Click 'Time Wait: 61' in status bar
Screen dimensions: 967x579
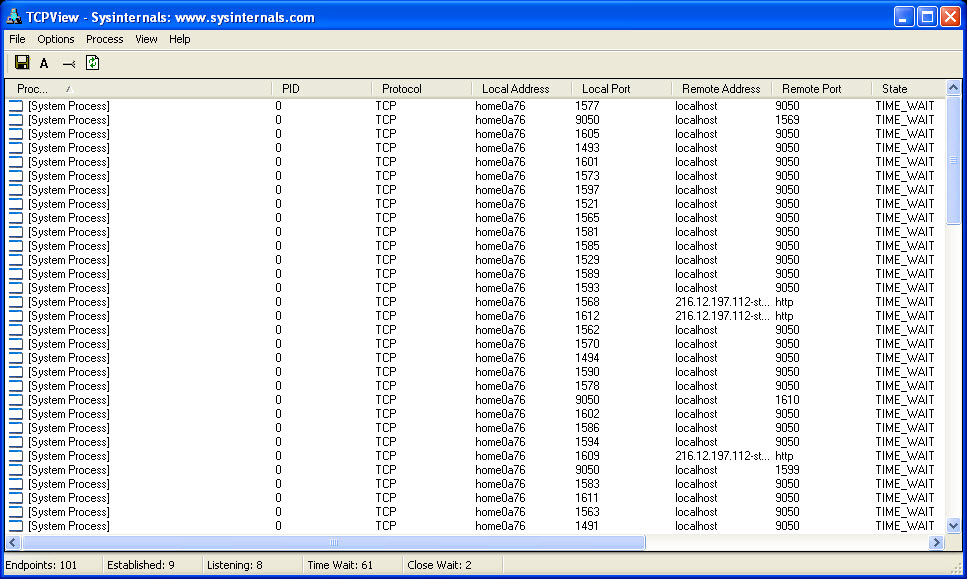tap(340, 565)
